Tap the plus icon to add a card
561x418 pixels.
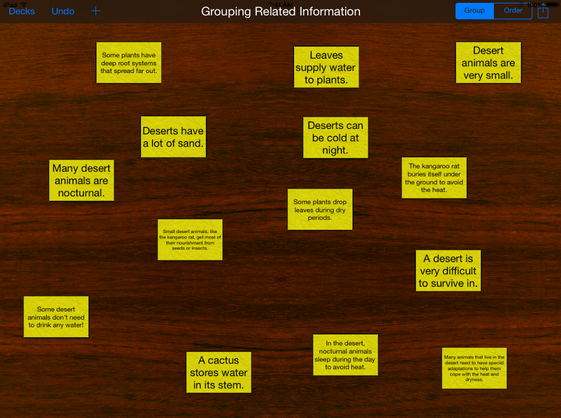pyautogui.click(x=96, y=11)
